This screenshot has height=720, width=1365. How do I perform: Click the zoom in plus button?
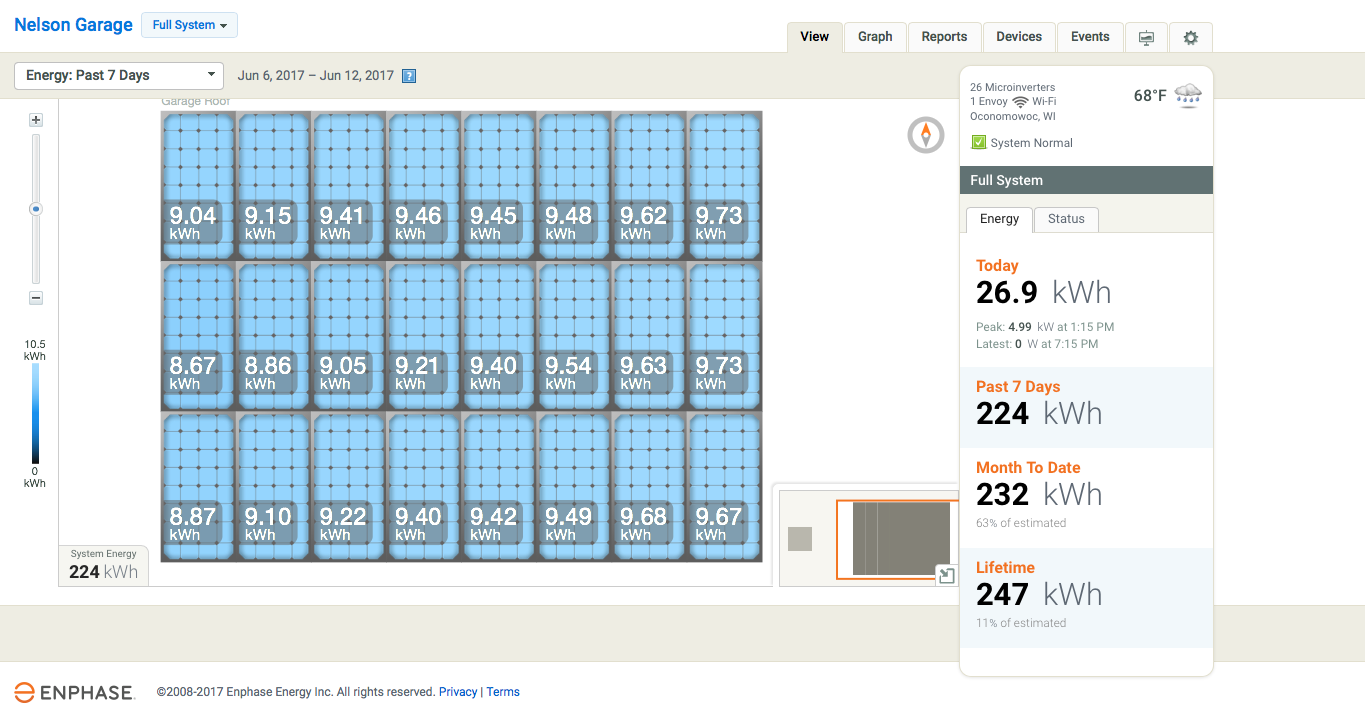click(x=36, y=120)
